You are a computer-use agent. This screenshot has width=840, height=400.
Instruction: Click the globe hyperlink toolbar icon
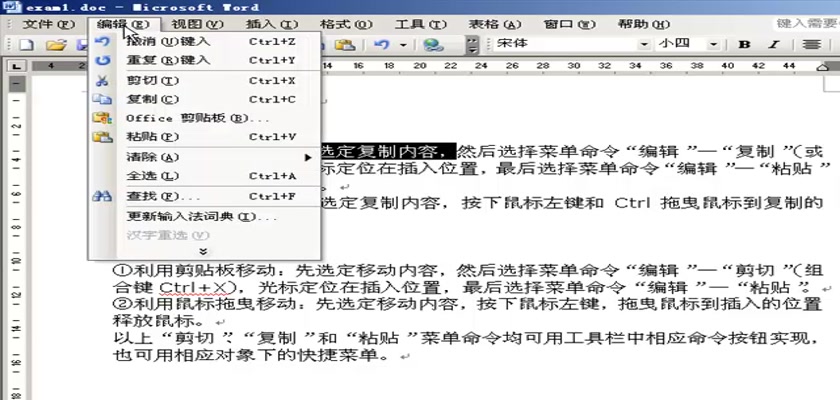(432, 45)
